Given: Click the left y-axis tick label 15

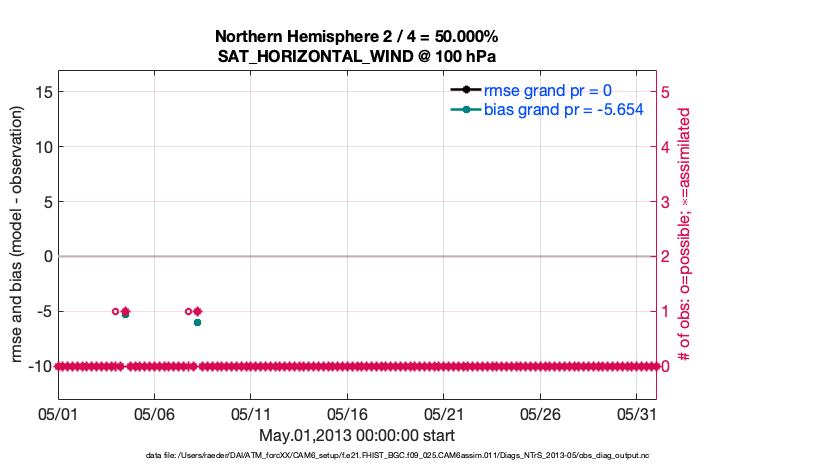Looking at the screenshot, I should pyautogui.click(x=41, y=92).
